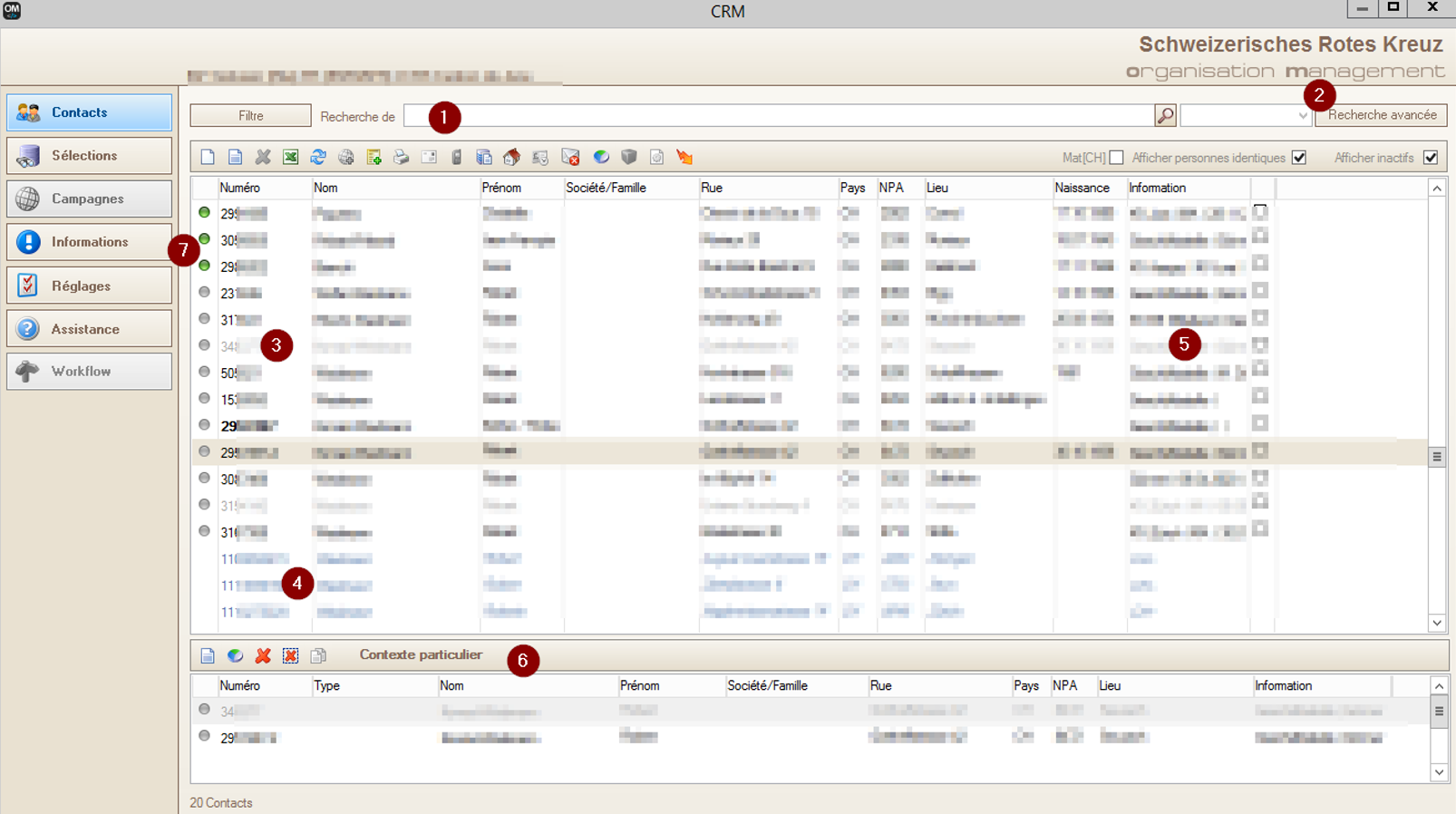This screenshot has height=814, width=1456.
Task: Click scroll-up arrow of Contexte particulier list
Action: coord(1439,686)
